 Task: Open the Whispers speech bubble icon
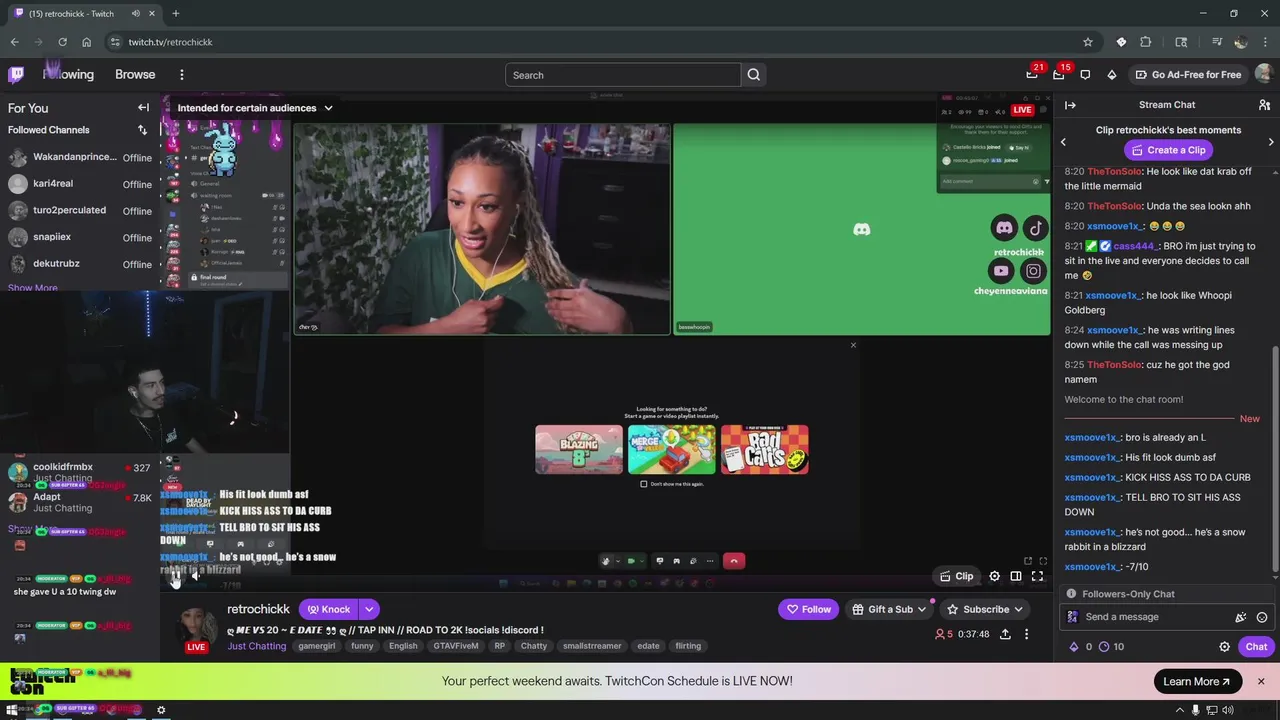coord(1085,75)
